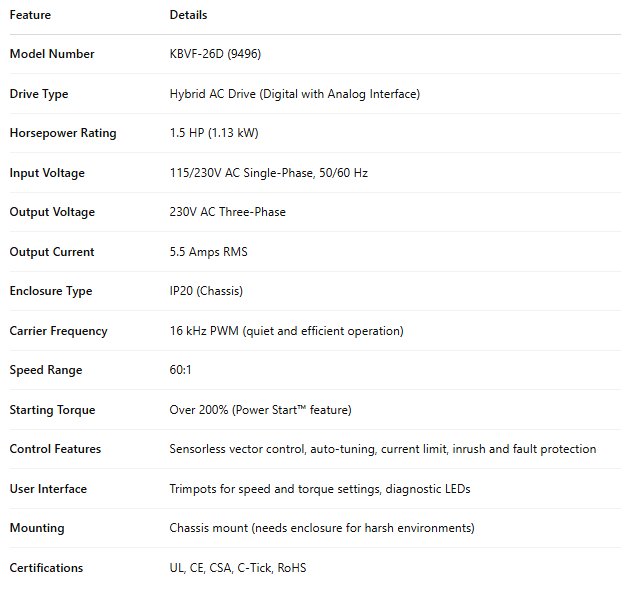Screen dimensions: 621x589
Task: Click the 60:1 speed range value
Action: (x=182, y=370)
